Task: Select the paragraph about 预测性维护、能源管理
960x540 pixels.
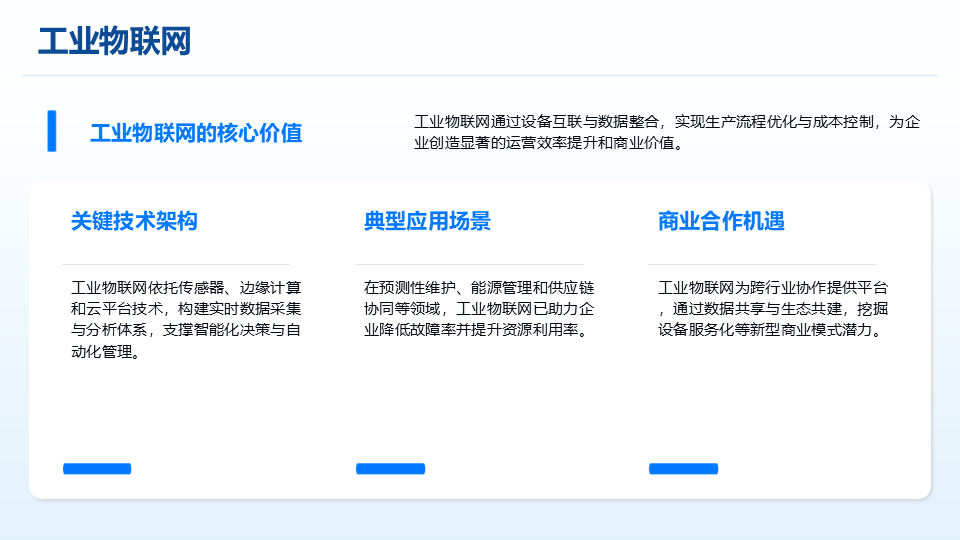Action: click(x=479, y=308)
